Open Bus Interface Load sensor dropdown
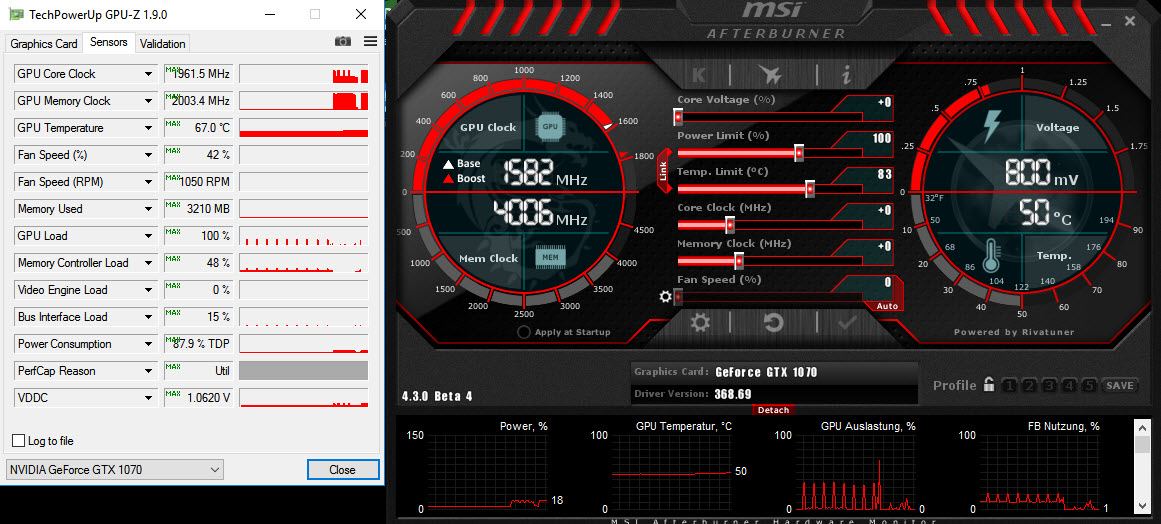Screen dimensions: 1161x524 pyautogui.click(x=148, y=317)
